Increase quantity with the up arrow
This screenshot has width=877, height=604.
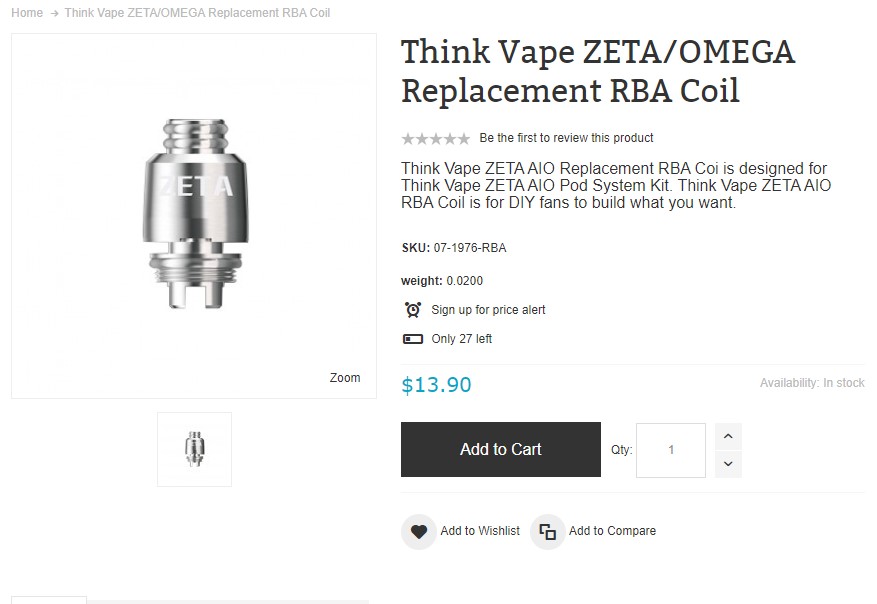(x=728, y=437)
